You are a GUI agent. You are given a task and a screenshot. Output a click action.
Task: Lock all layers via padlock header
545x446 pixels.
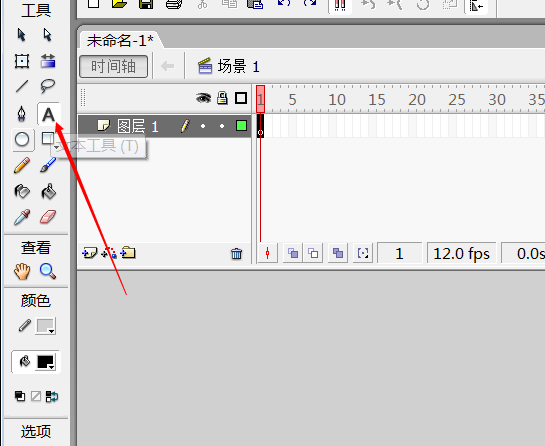click(222, 98)
